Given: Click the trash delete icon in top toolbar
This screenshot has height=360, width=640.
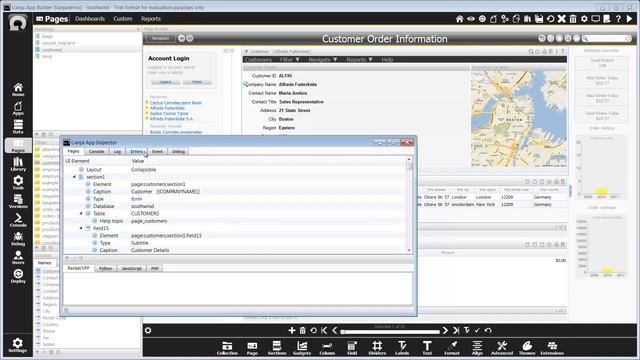Looking at the screenshot, I should point(573,19).
